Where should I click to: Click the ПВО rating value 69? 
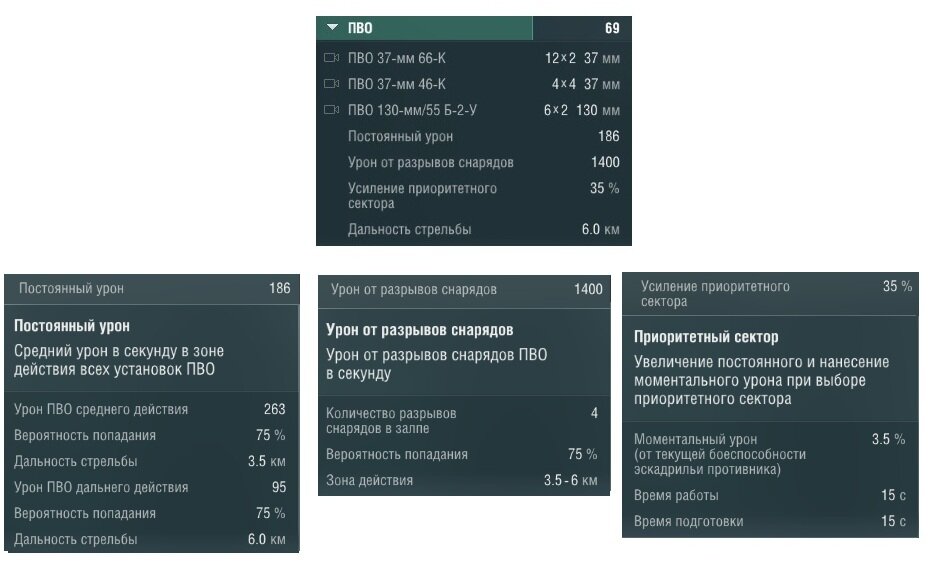tap(612, 28)
